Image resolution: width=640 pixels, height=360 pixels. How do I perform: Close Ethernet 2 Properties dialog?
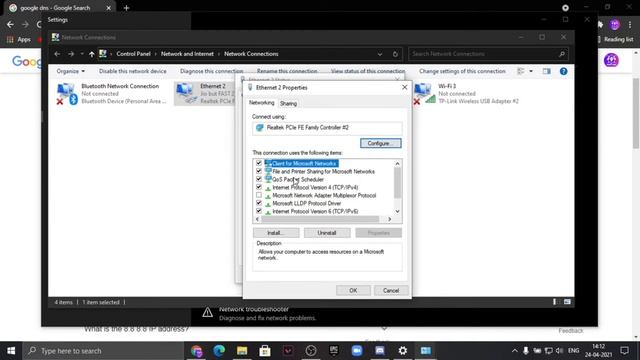(x=404, y=87)
